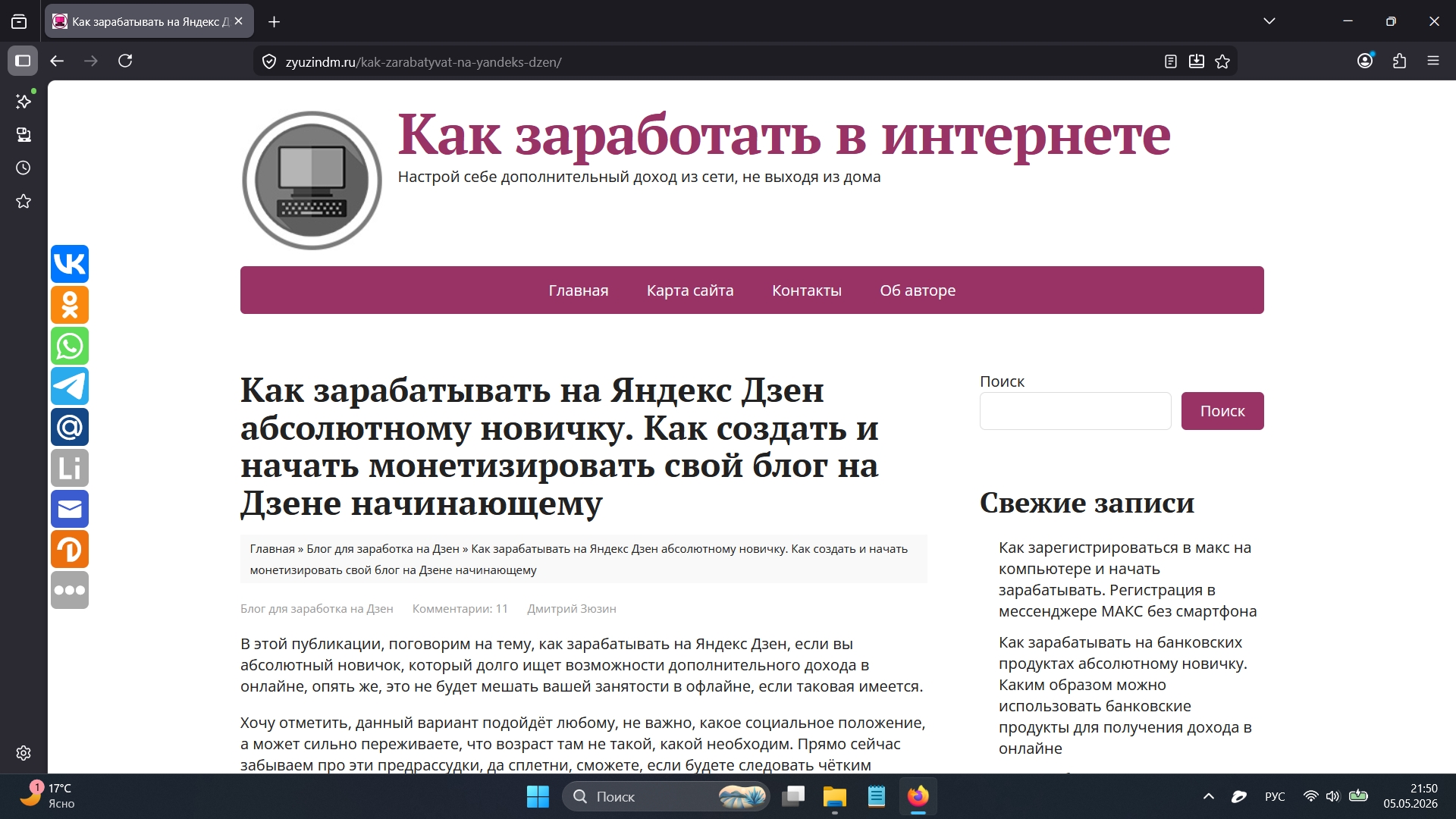
Task: Click the Главная breadcrumb link
Action: [x=272, y=548]
